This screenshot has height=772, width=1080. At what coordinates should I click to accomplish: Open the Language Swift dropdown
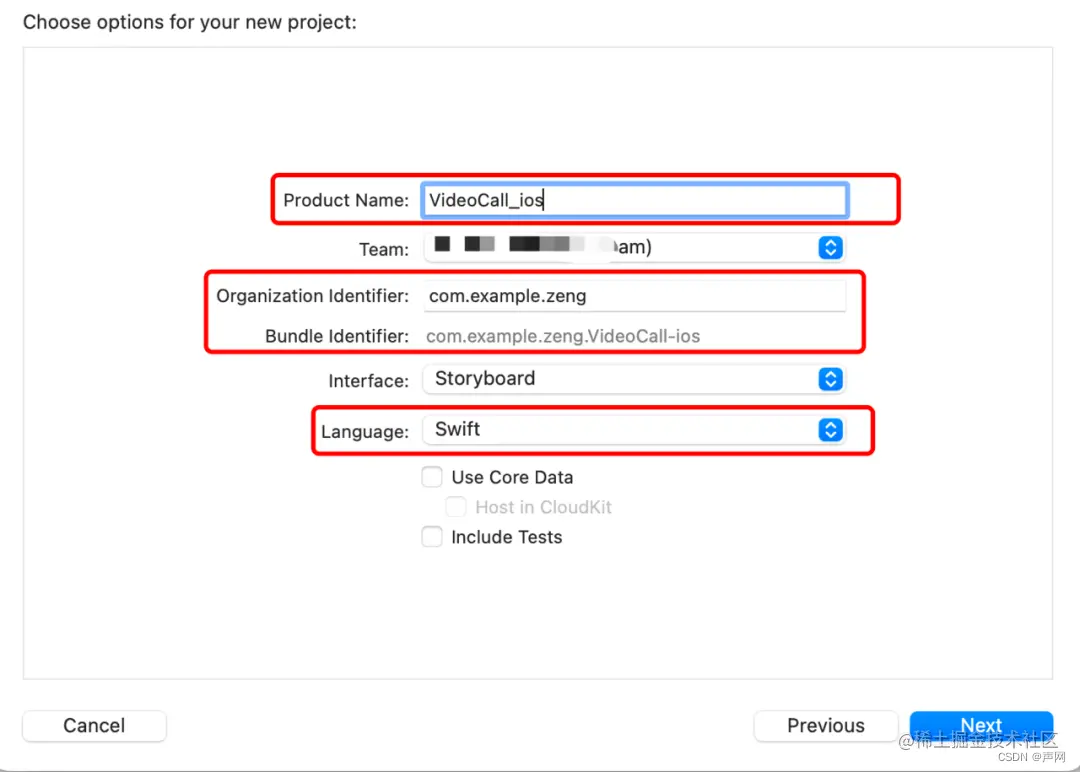(634, 430)
